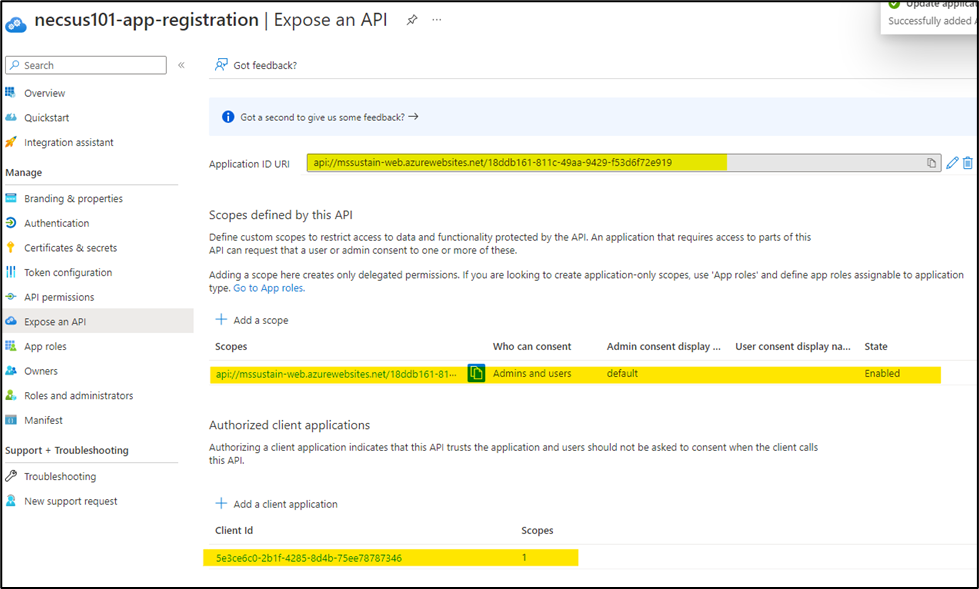
Task: Click the Authentication loop icon
Action: coord(11,223)
